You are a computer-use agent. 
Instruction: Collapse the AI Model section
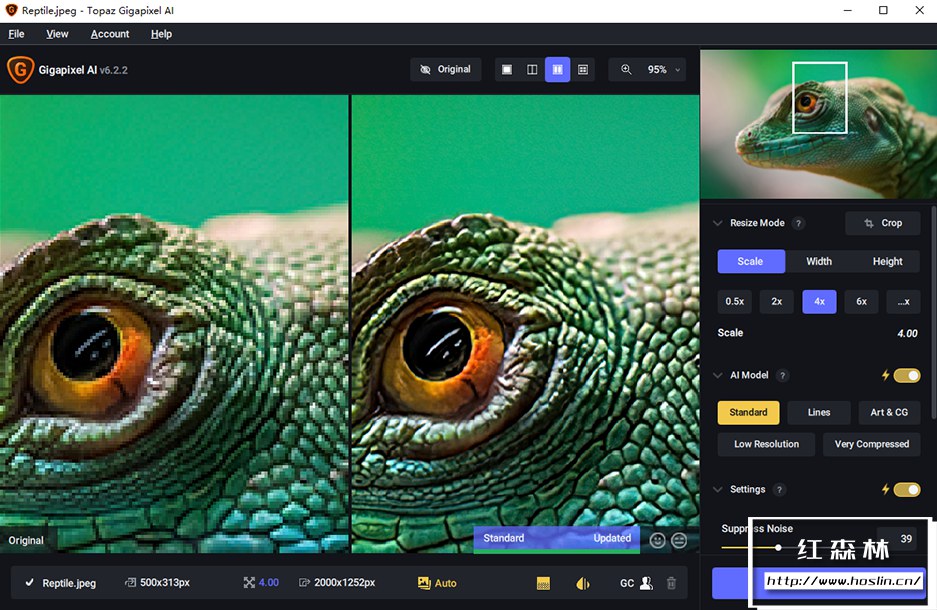coord(718,375)
